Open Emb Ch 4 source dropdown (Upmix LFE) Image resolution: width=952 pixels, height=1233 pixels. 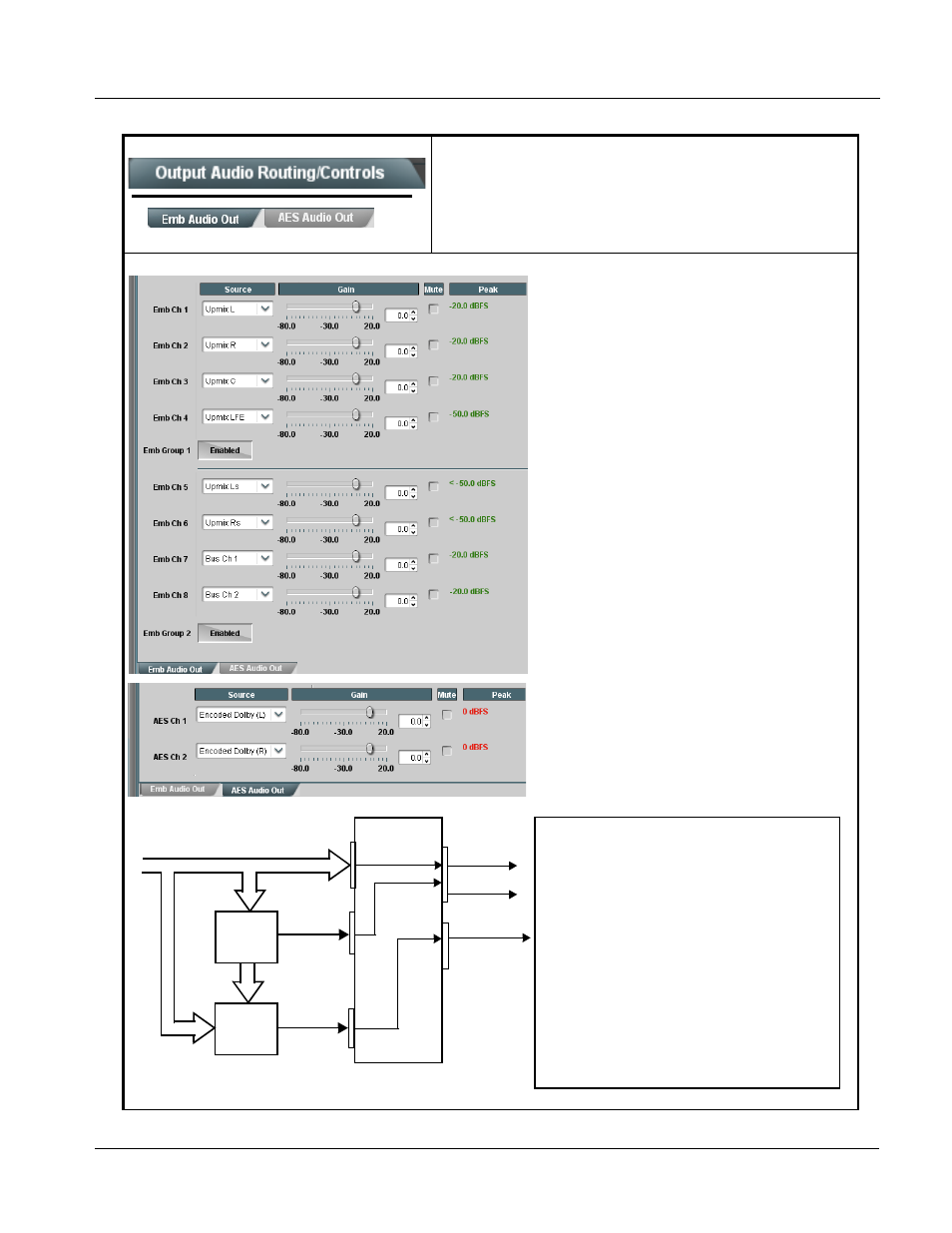tap(238, 417)
